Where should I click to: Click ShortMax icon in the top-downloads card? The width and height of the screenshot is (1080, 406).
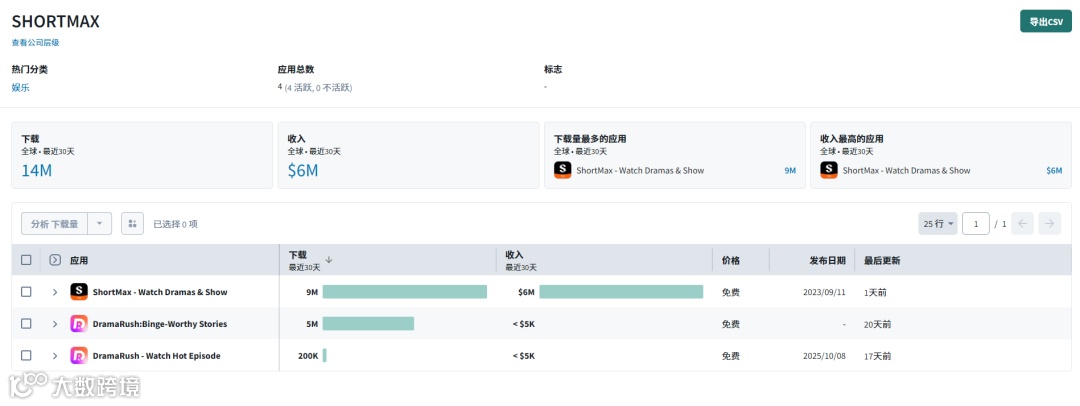(563, 170)
